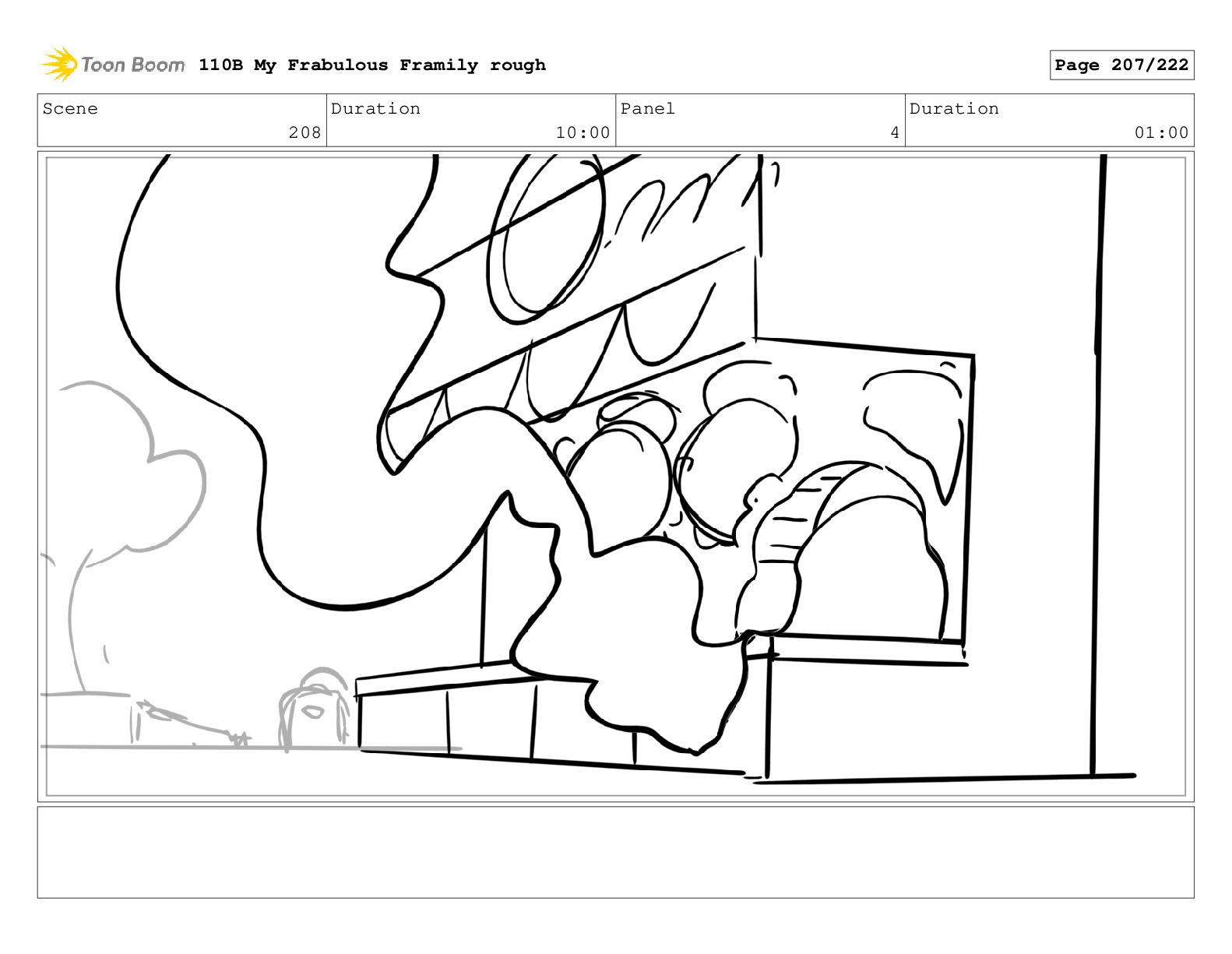Select the panel number '4'
Image resolution: width=1232 pixels, height=954 pixels.
click(x=895, y=133)
